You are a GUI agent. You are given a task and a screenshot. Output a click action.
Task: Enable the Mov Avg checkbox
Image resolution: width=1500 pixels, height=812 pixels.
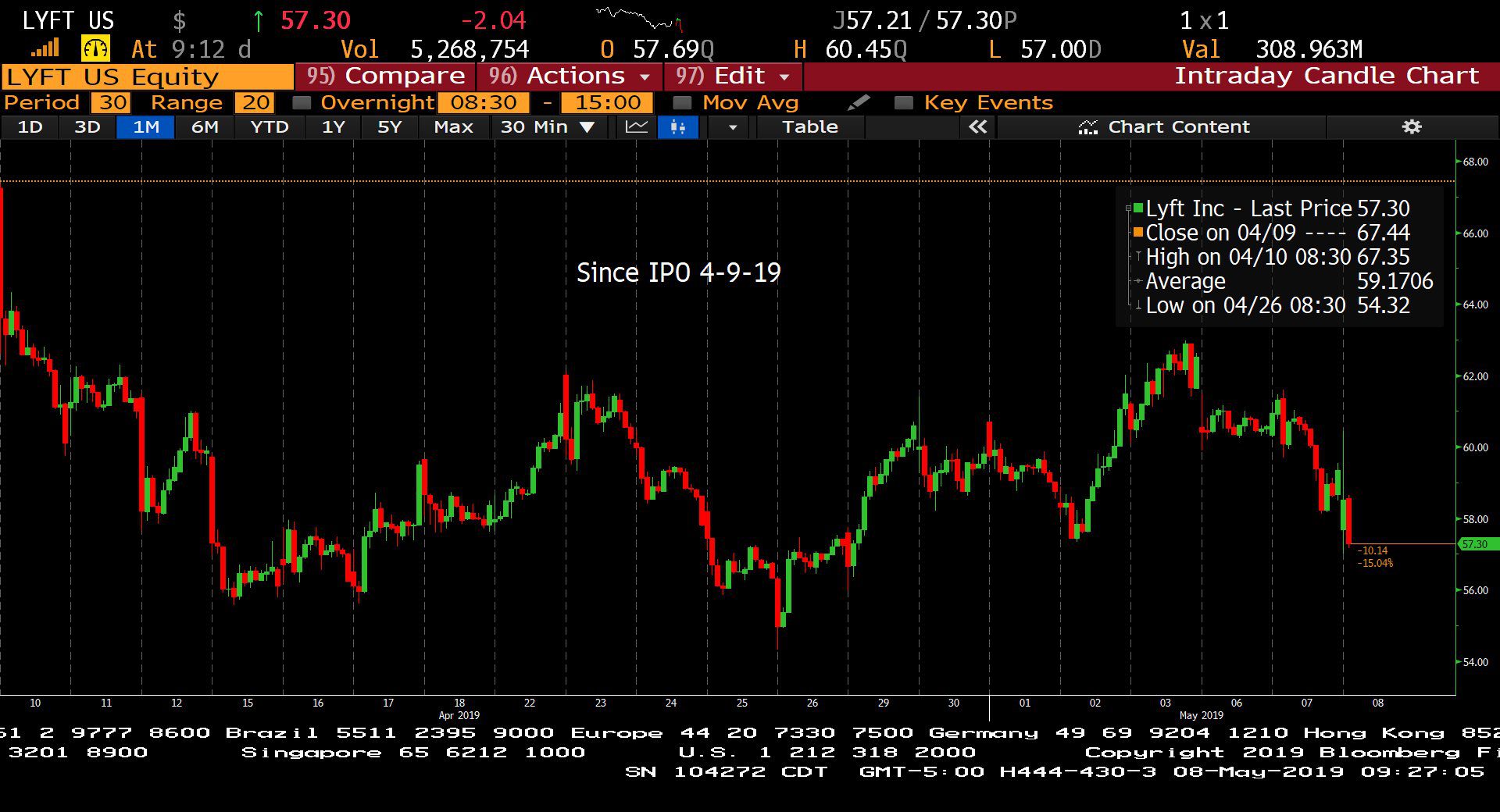tap(682, 102)
